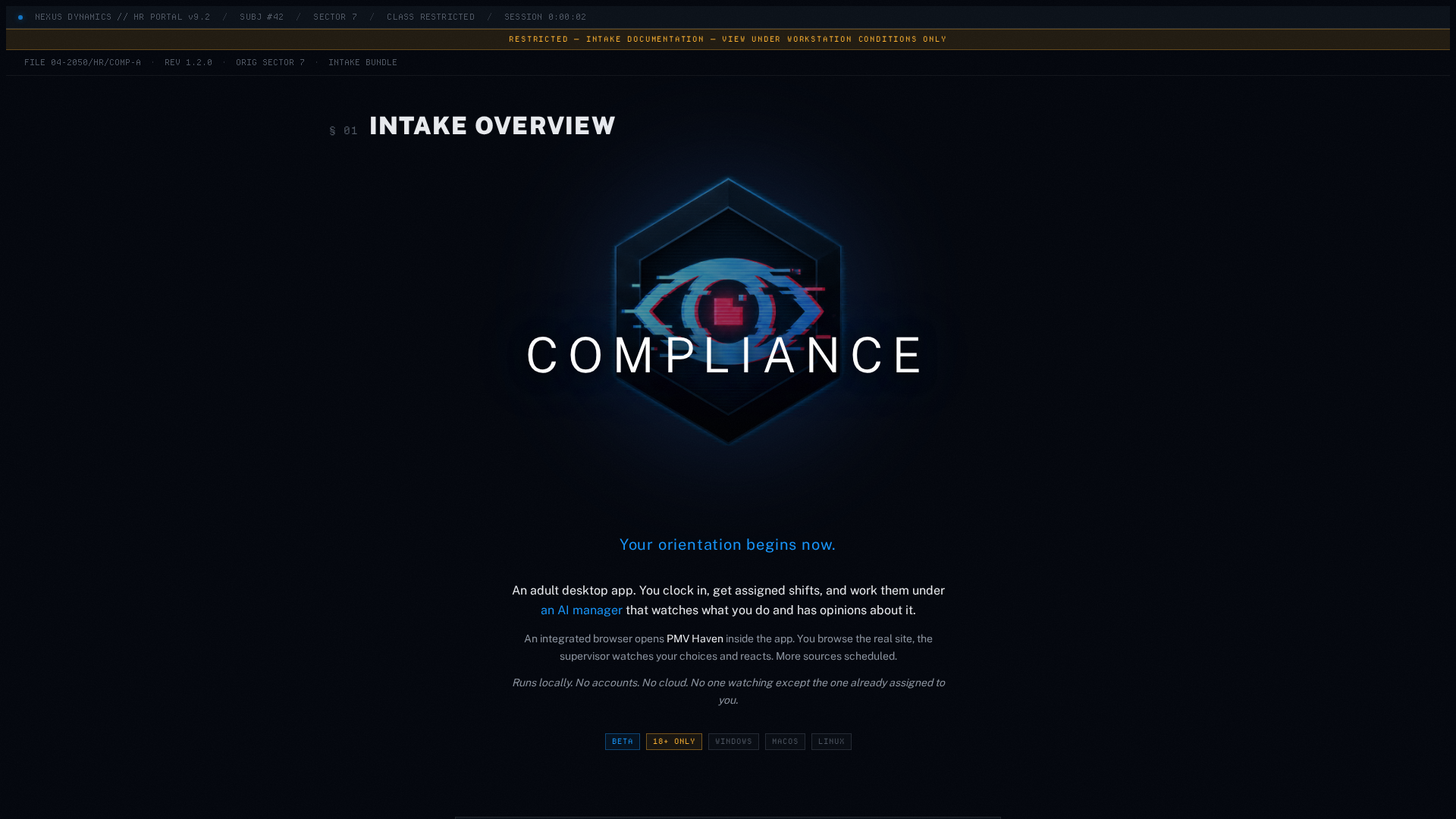The width and height of the screenshot is (1456, 819).
Task: Click the 'An integrated browser opens' sentence
Action: (728, 648)
